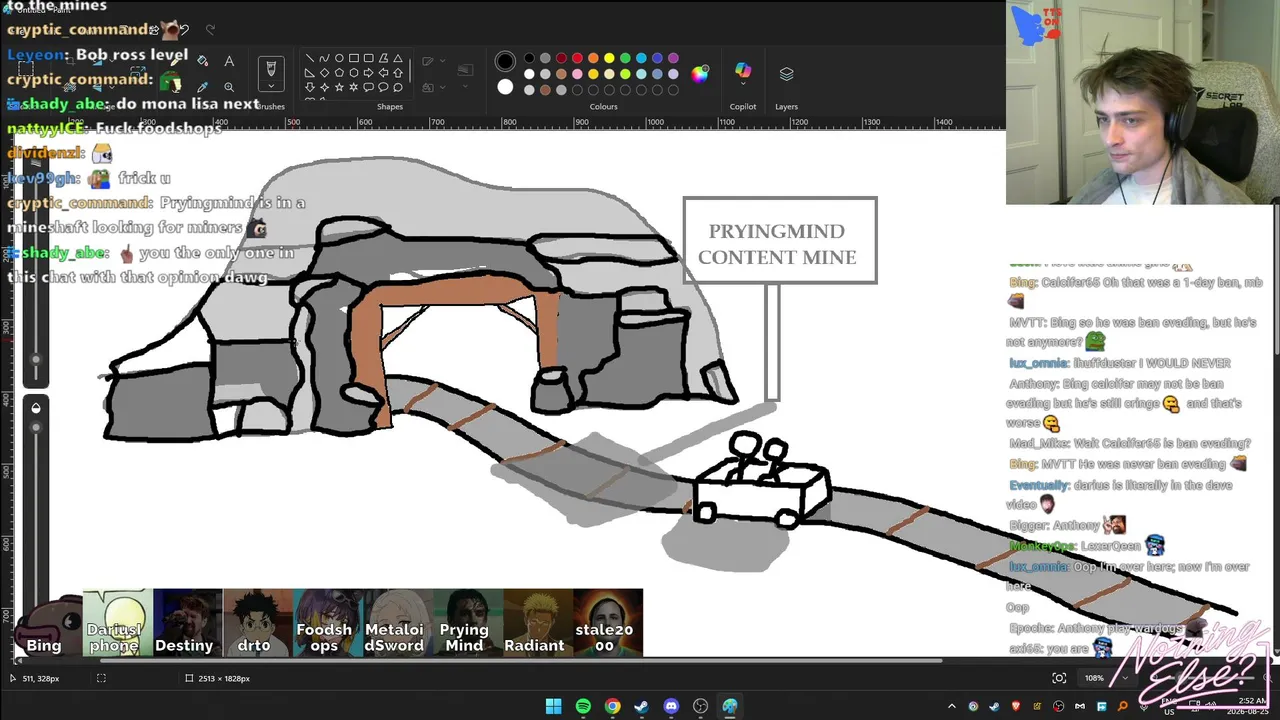Viewport: 1280px width, 720px height.
Task: Choose the Right triangle shape
Action: [x=310, y=73]
